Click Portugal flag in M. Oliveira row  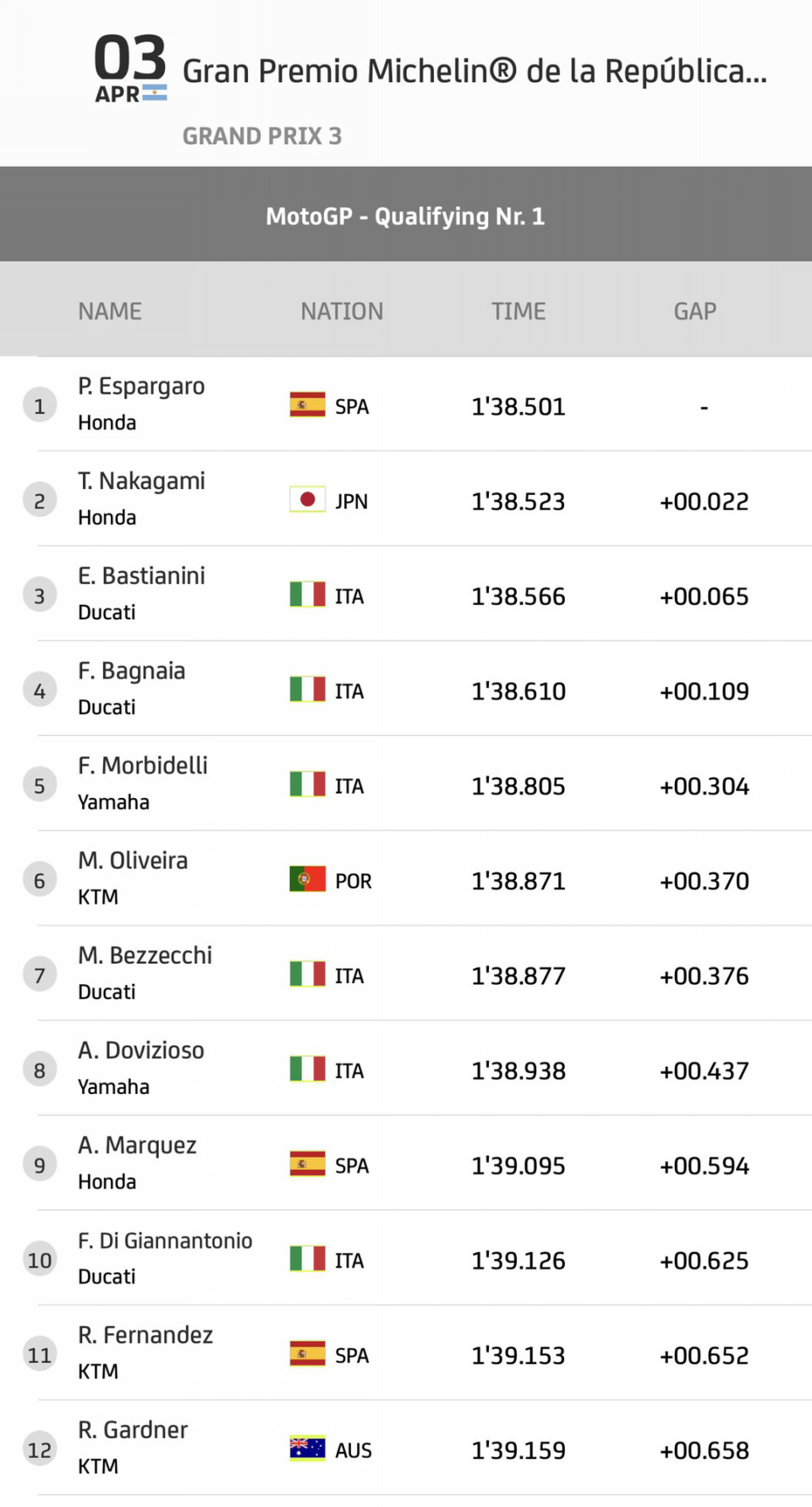tap(307, 879)
